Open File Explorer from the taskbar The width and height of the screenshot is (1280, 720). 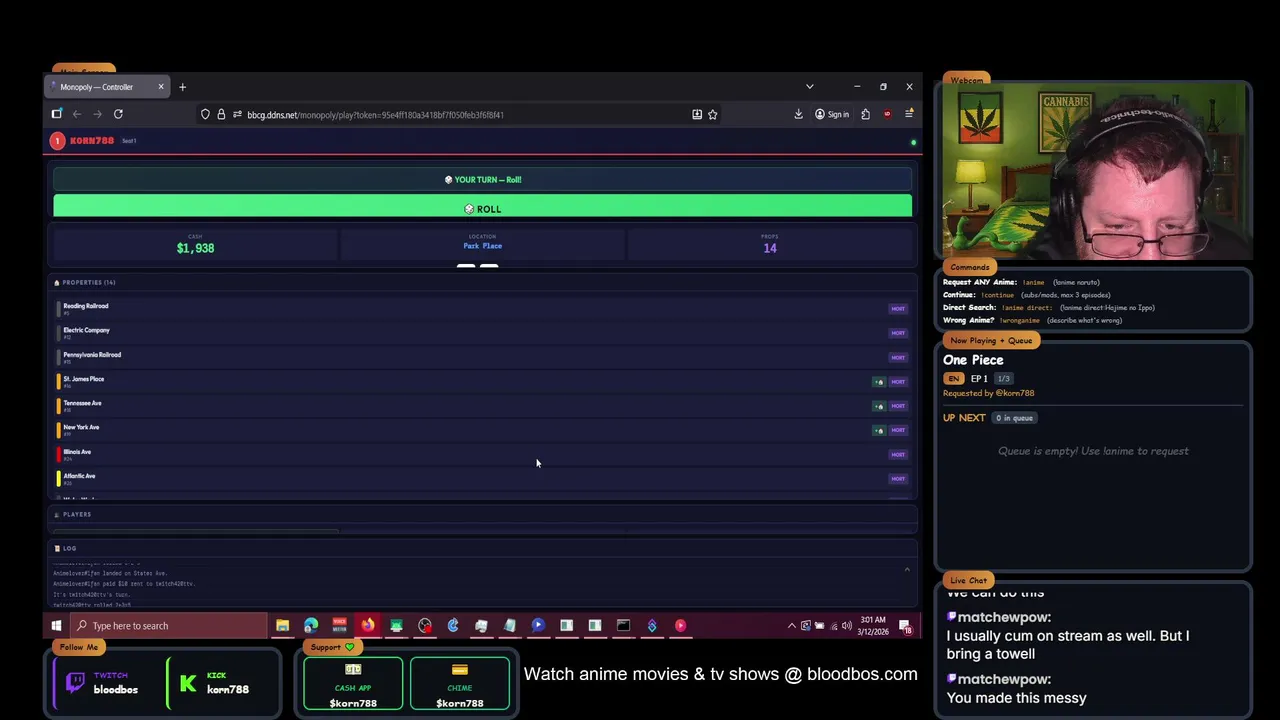coord(282,626)
